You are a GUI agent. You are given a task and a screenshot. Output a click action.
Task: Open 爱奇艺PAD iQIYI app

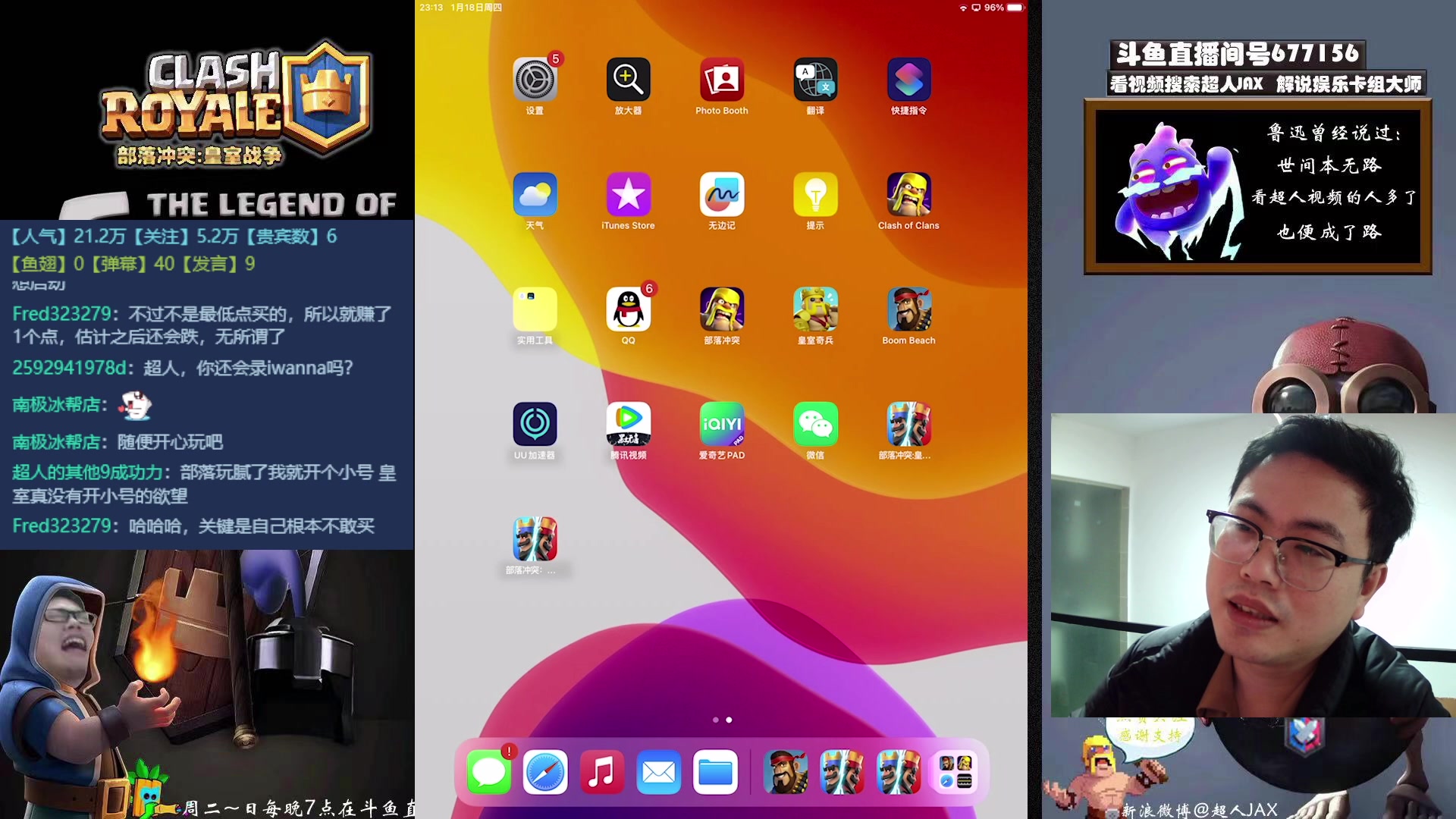[722, 425]
